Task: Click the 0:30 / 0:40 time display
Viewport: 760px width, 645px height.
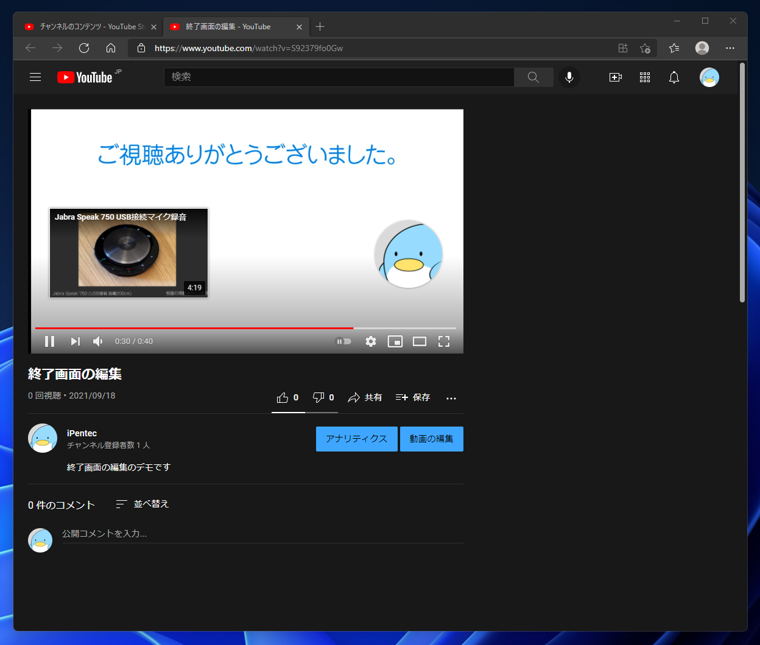Action: [x=134, y=341]
